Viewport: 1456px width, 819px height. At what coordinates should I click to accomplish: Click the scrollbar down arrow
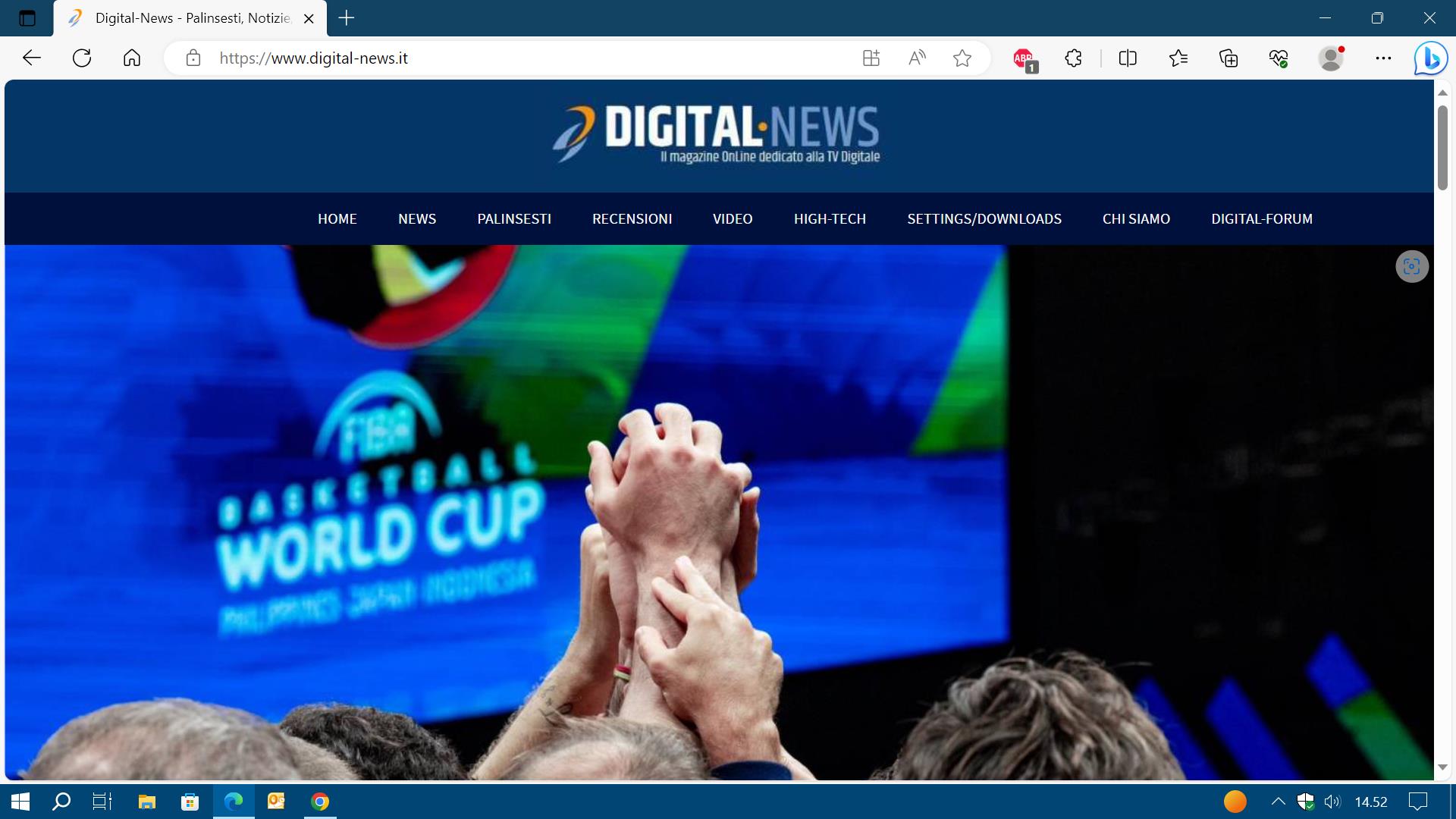[1442, 767]
